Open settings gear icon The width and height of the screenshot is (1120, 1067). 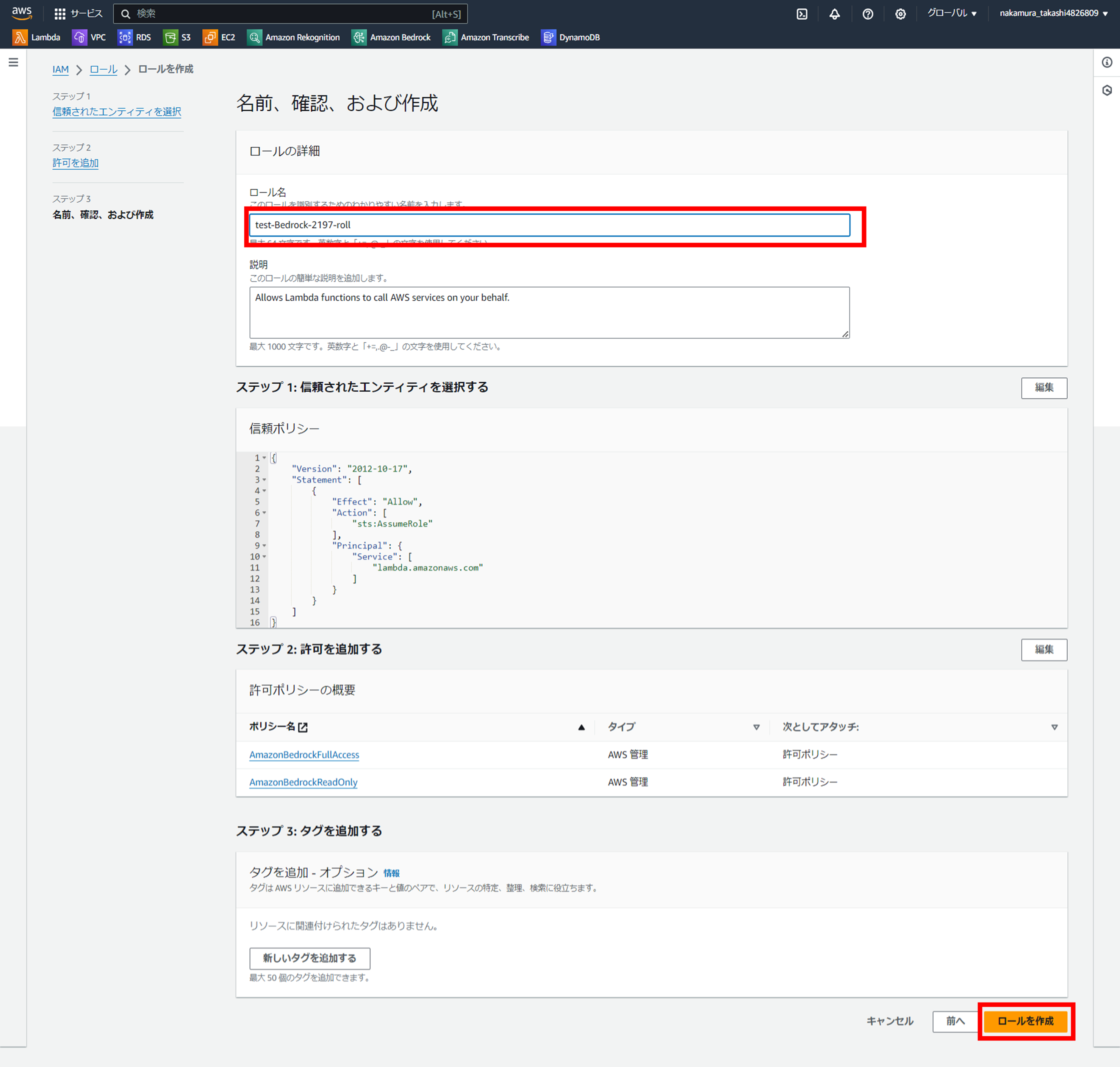[900, 14]
